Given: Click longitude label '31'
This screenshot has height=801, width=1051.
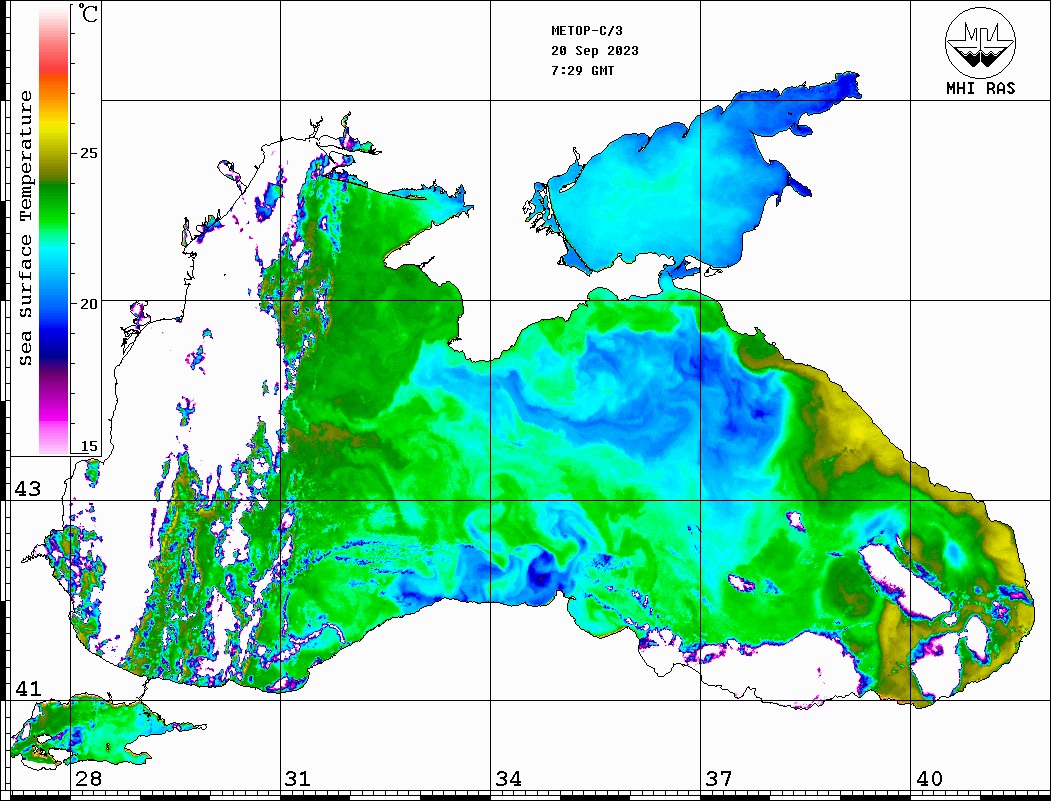Looking at the screenshot, I should (x=298, y=779).
